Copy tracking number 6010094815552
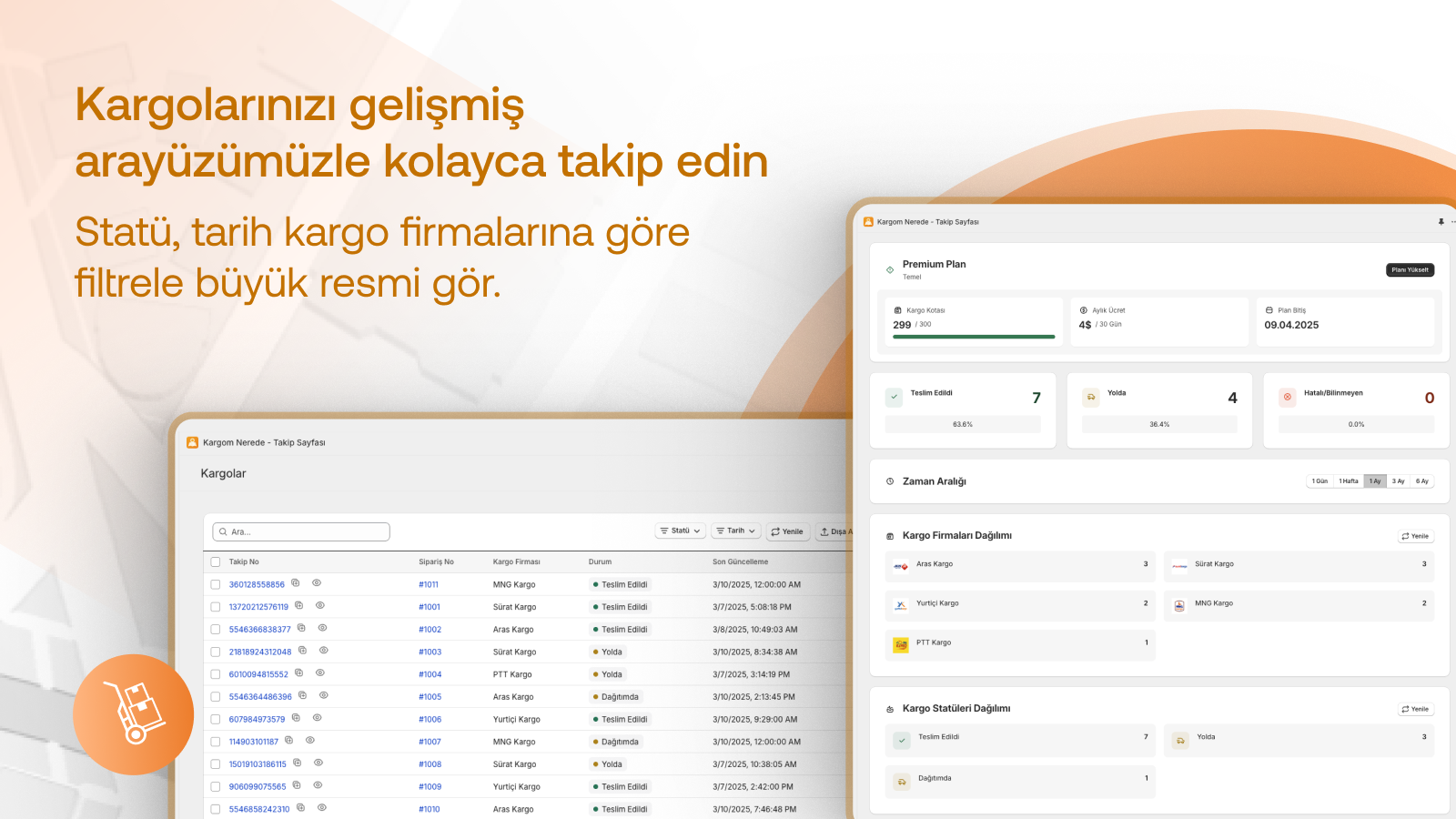Image resolution: width=1456 pixels, height=819 pixels. click(x=298, y=672)
